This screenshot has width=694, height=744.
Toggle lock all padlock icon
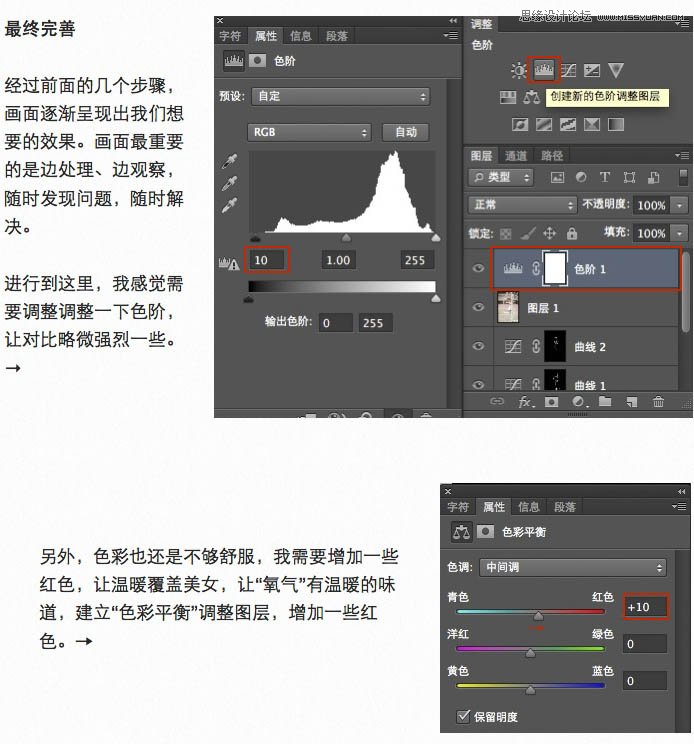(x=572, y=233)
